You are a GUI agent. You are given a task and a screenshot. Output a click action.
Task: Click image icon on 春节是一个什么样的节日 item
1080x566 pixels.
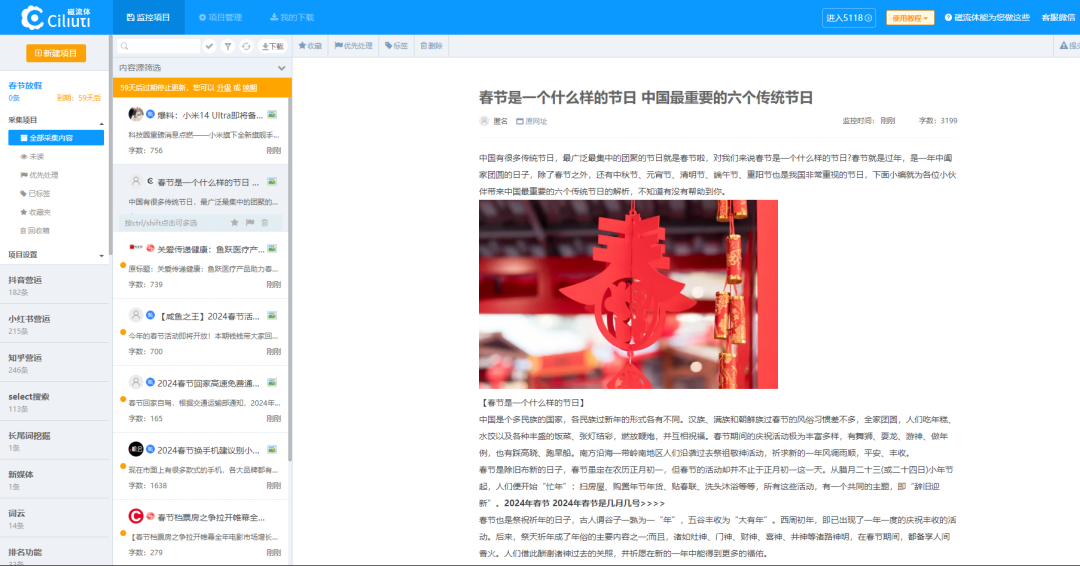[272, 182]
